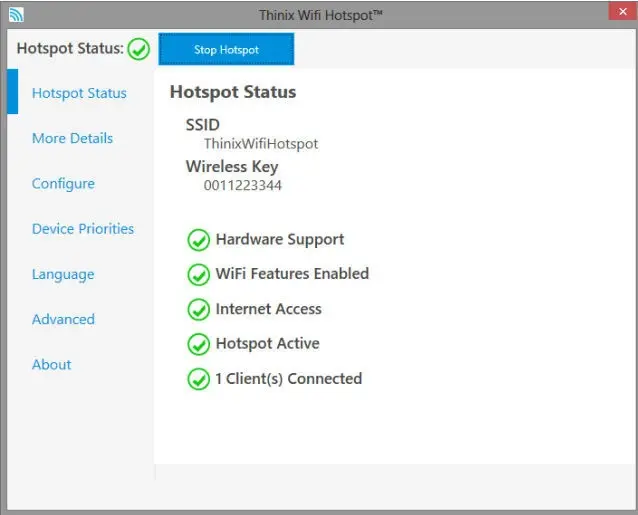Select the Hotspot Status sidebar tab
Screen dimensions: 638x515
point(79,93)
